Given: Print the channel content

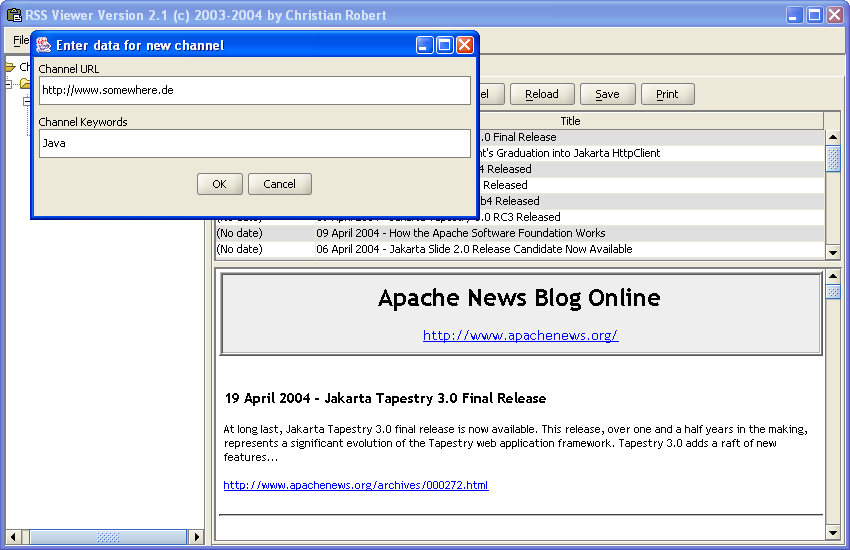Looking at the screenshot, I should click(x=667, y=94).
